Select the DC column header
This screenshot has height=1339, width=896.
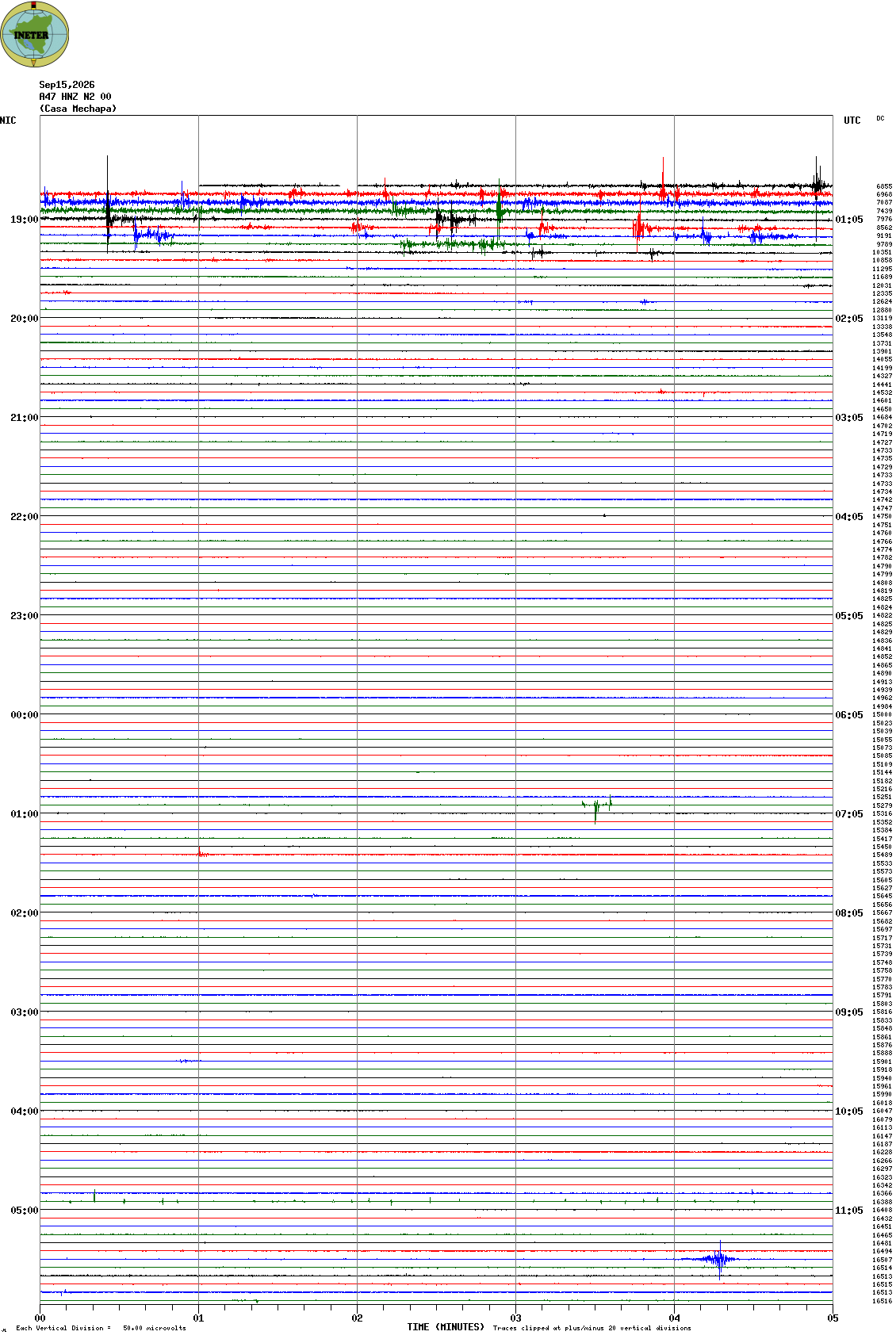pos(880,119)
